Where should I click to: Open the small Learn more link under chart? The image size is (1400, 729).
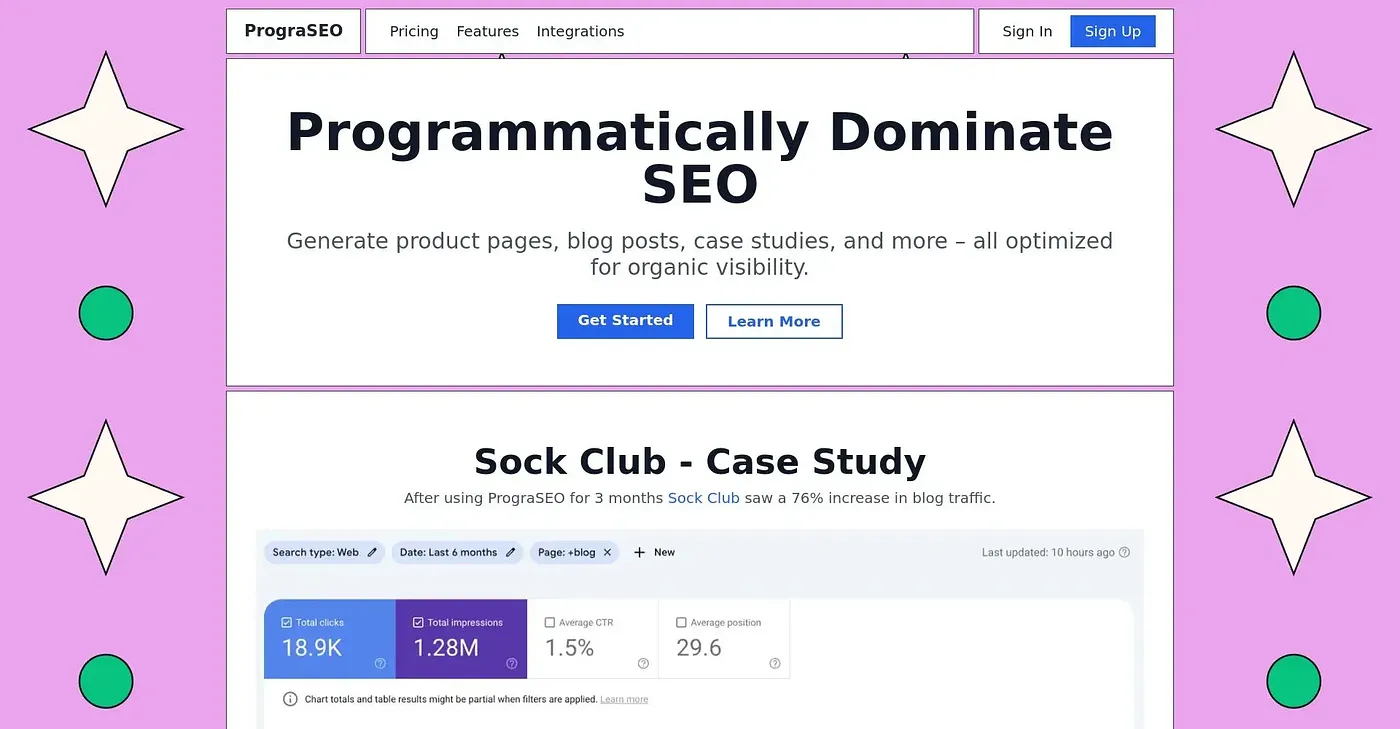624,700
